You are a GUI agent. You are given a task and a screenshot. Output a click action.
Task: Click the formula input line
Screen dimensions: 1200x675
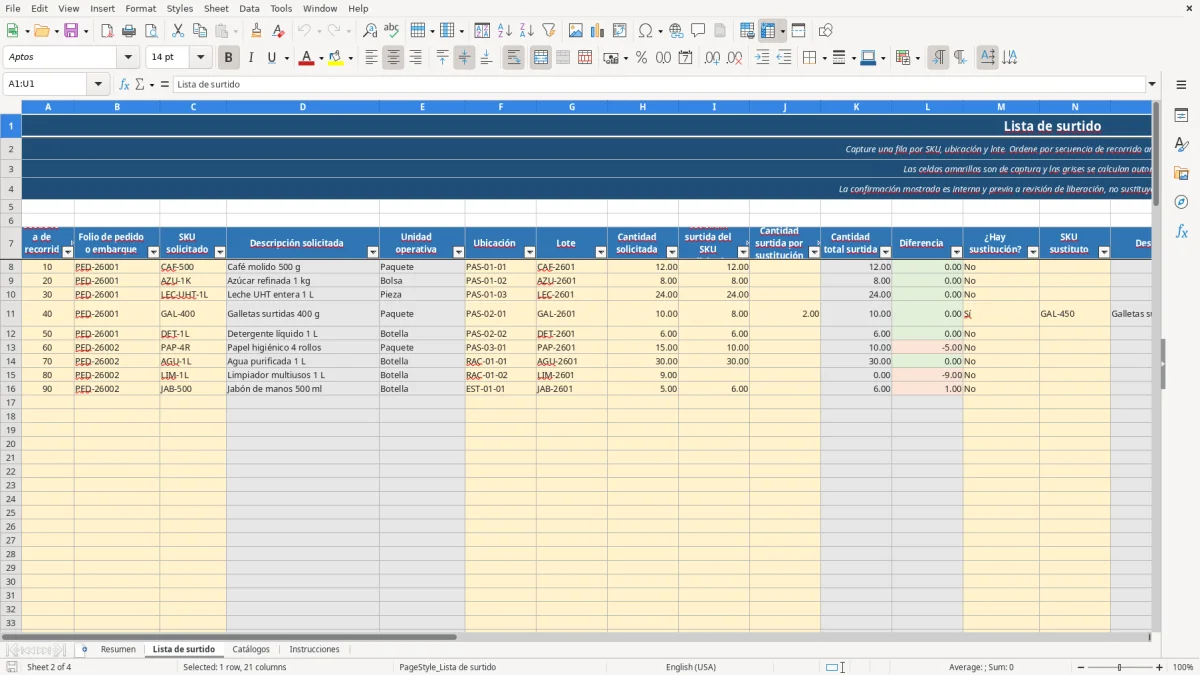pos(659,84)
